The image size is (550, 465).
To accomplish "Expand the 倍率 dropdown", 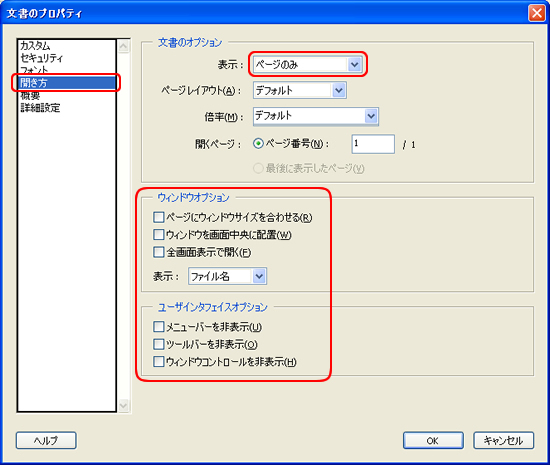I will 316,116.
